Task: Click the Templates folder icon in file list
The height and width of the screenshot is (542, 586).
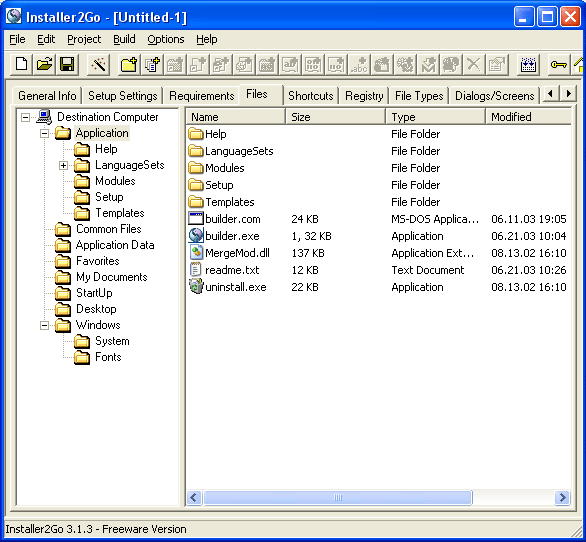Action: (x=195, y=201)
